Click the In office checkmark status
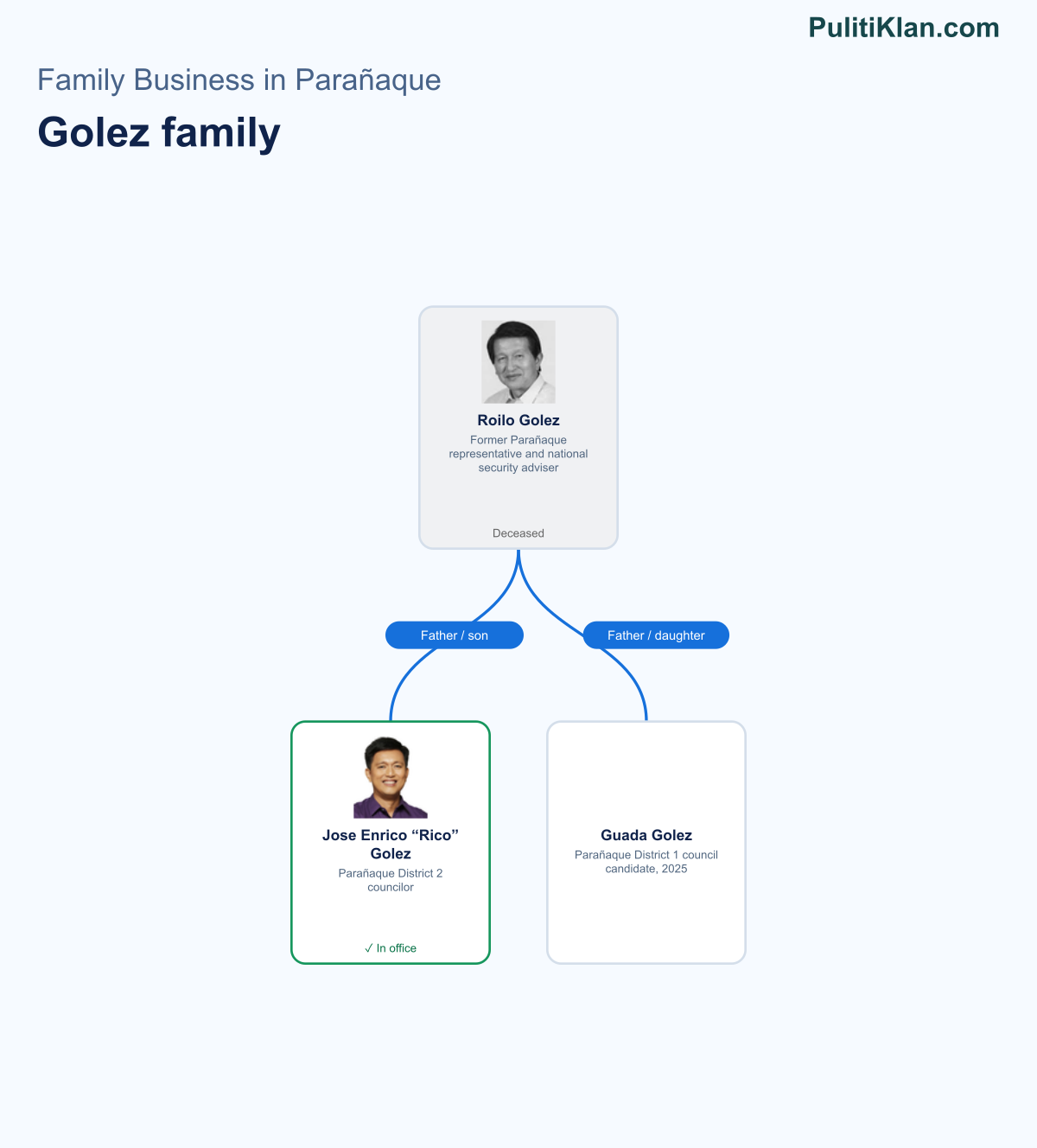1037x1148 pixels. click(391, 948)
